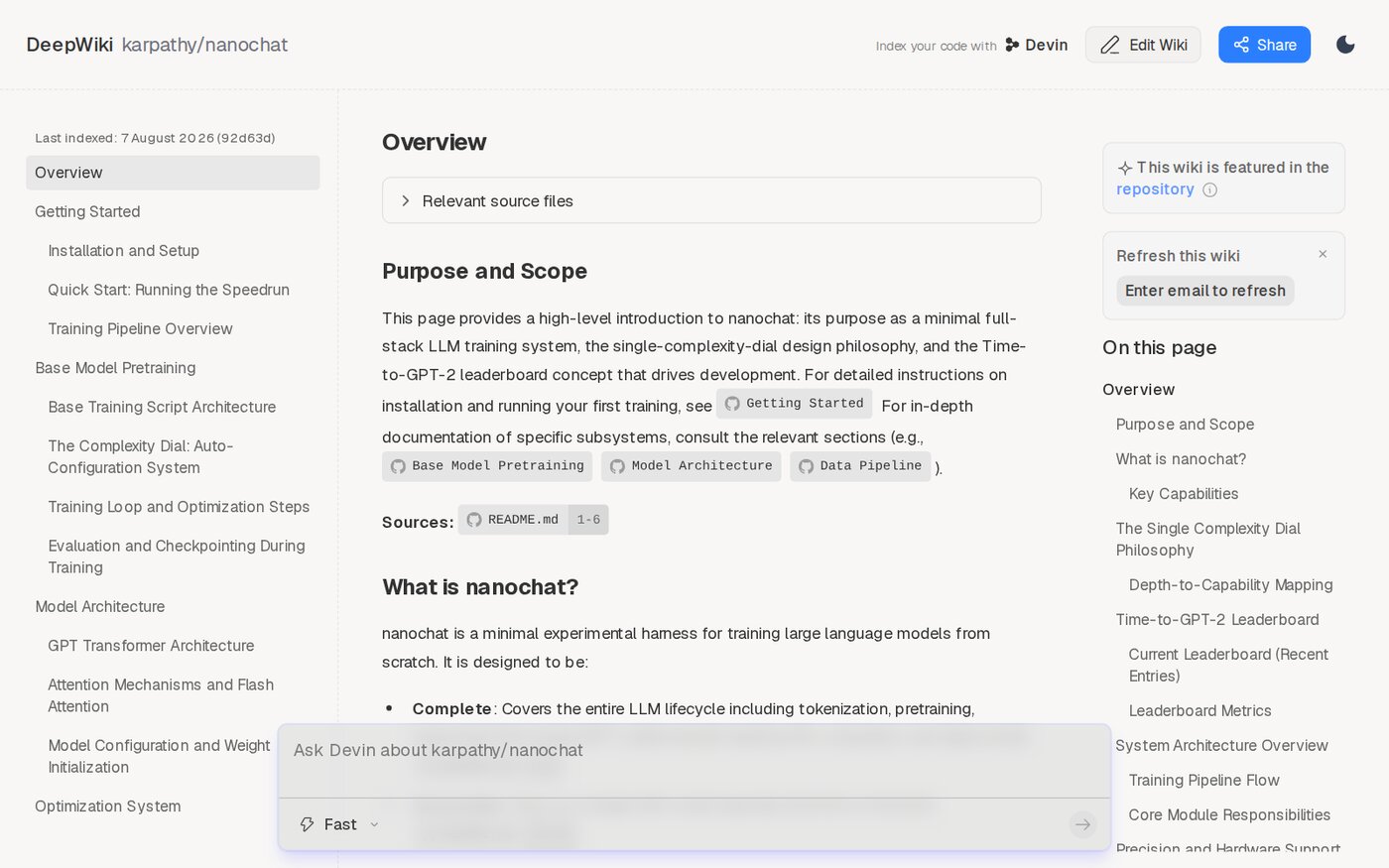
Task: Open Model Architecture in left sidebar
Action: (x=100, y=607)
